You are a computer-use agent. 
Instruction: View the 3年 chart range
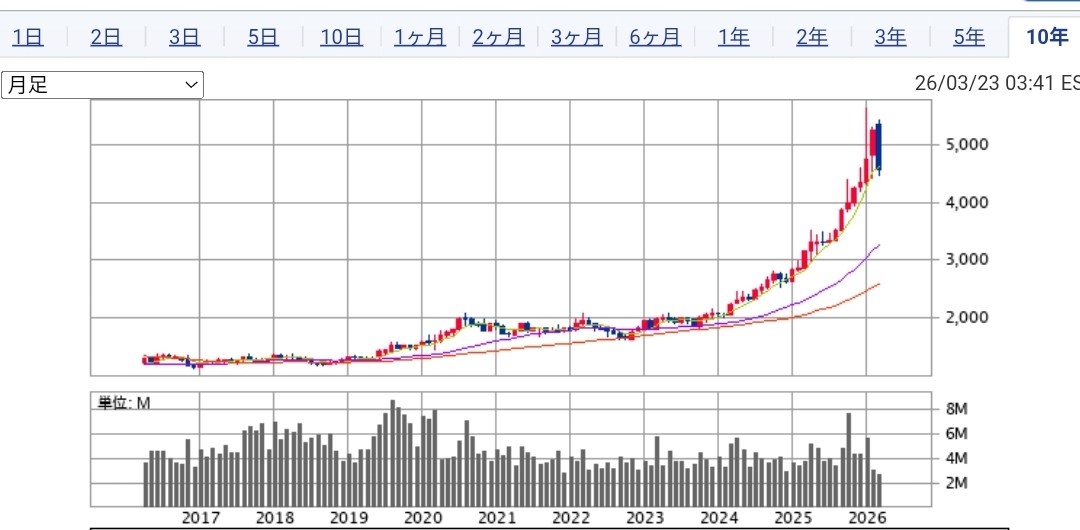pyautogui.click(x=890, y=38)
